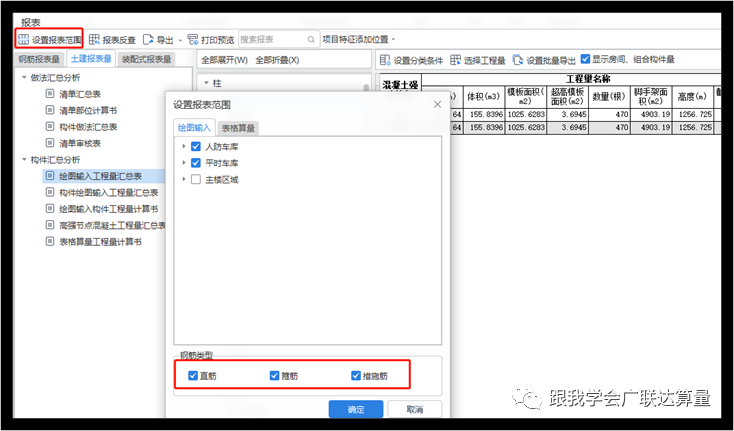The width and height of the screenshot is (734, 431).
Task: Click the 数量(根) column header
Action: click(609, 97)
